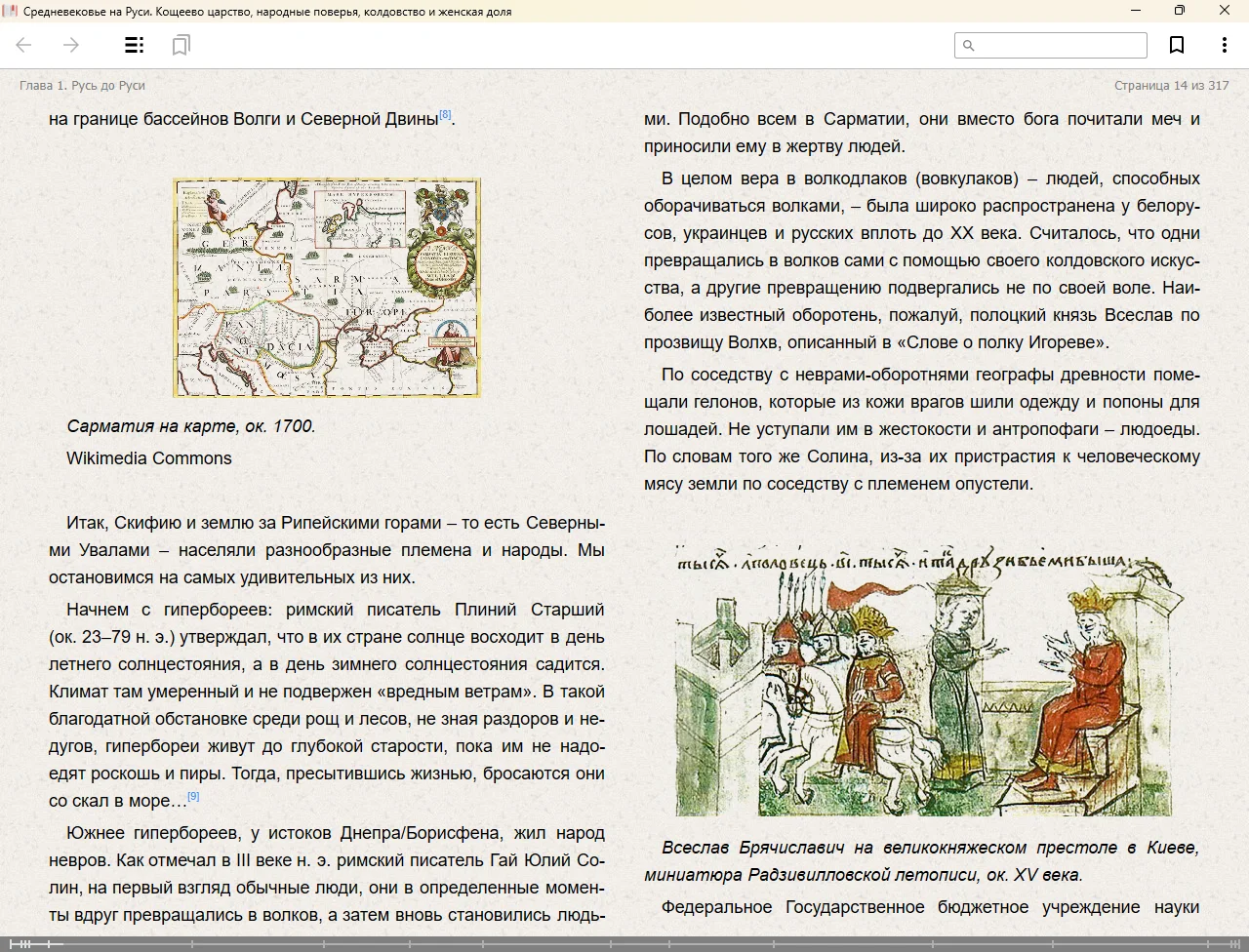This screenshot has height=952, width=1249.
Task: Click the forward navigation arrow
Action: [x=70, y=45]
